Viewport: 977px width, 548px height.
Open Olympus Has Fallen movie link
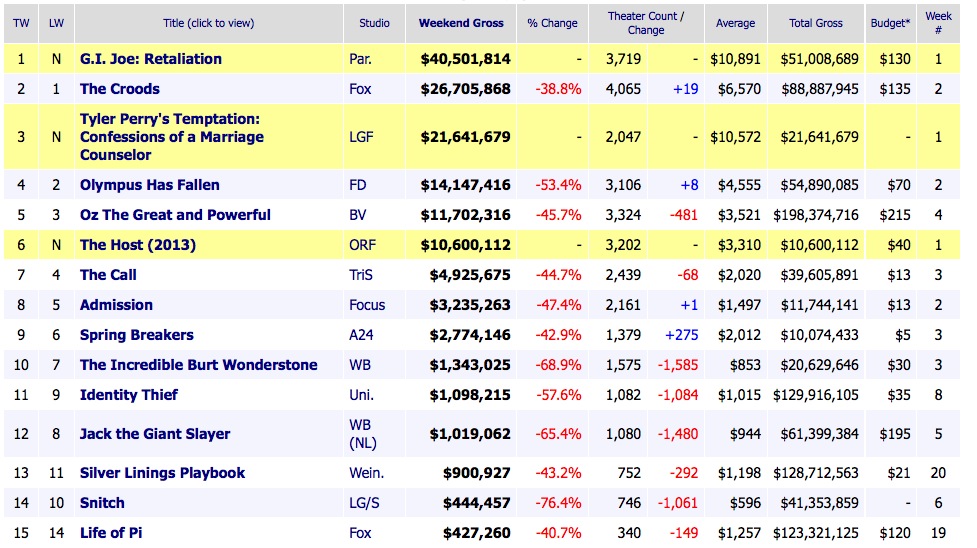point(150,185)
